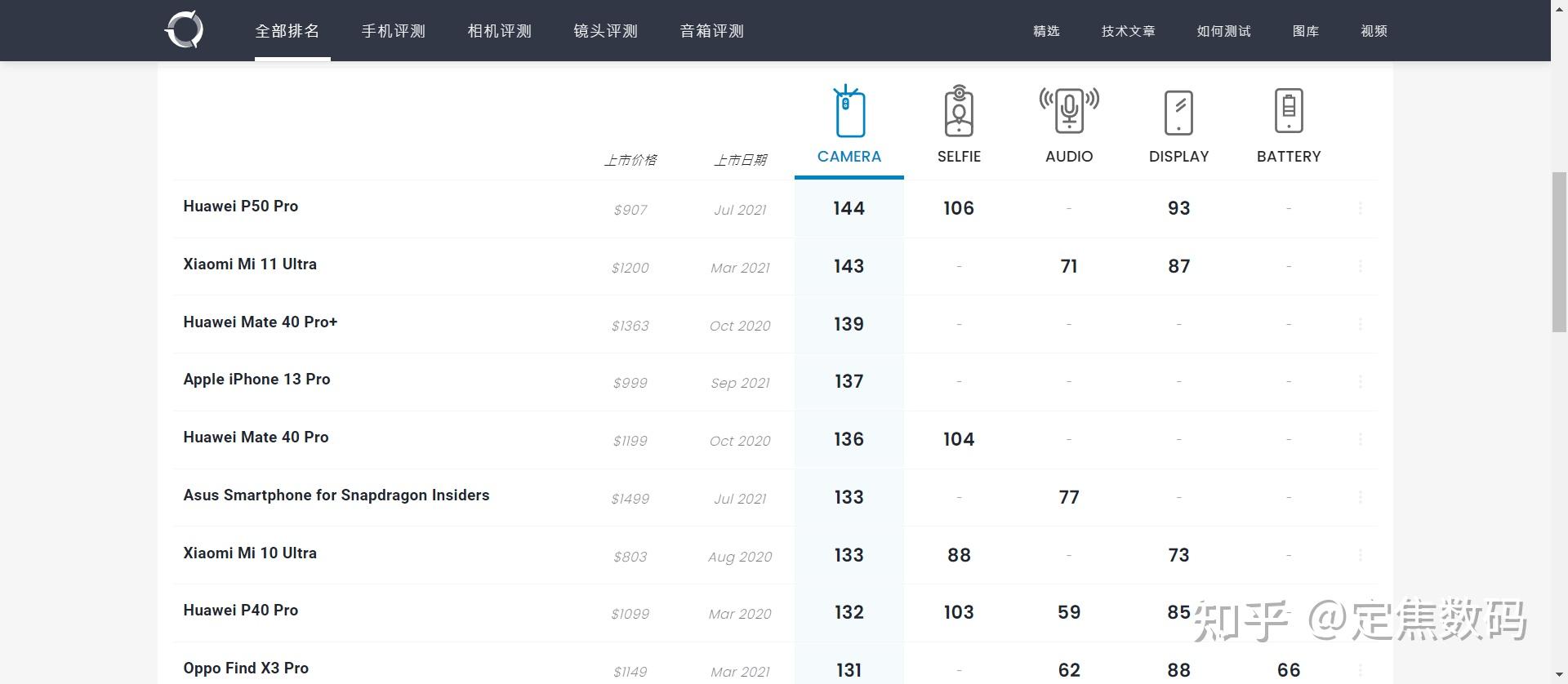The width and height of the screenshot is (1568, 684).
Task: Click selfie score 88 for Xiaomi Mi 10 Ultra
Action: coord(959,556)
